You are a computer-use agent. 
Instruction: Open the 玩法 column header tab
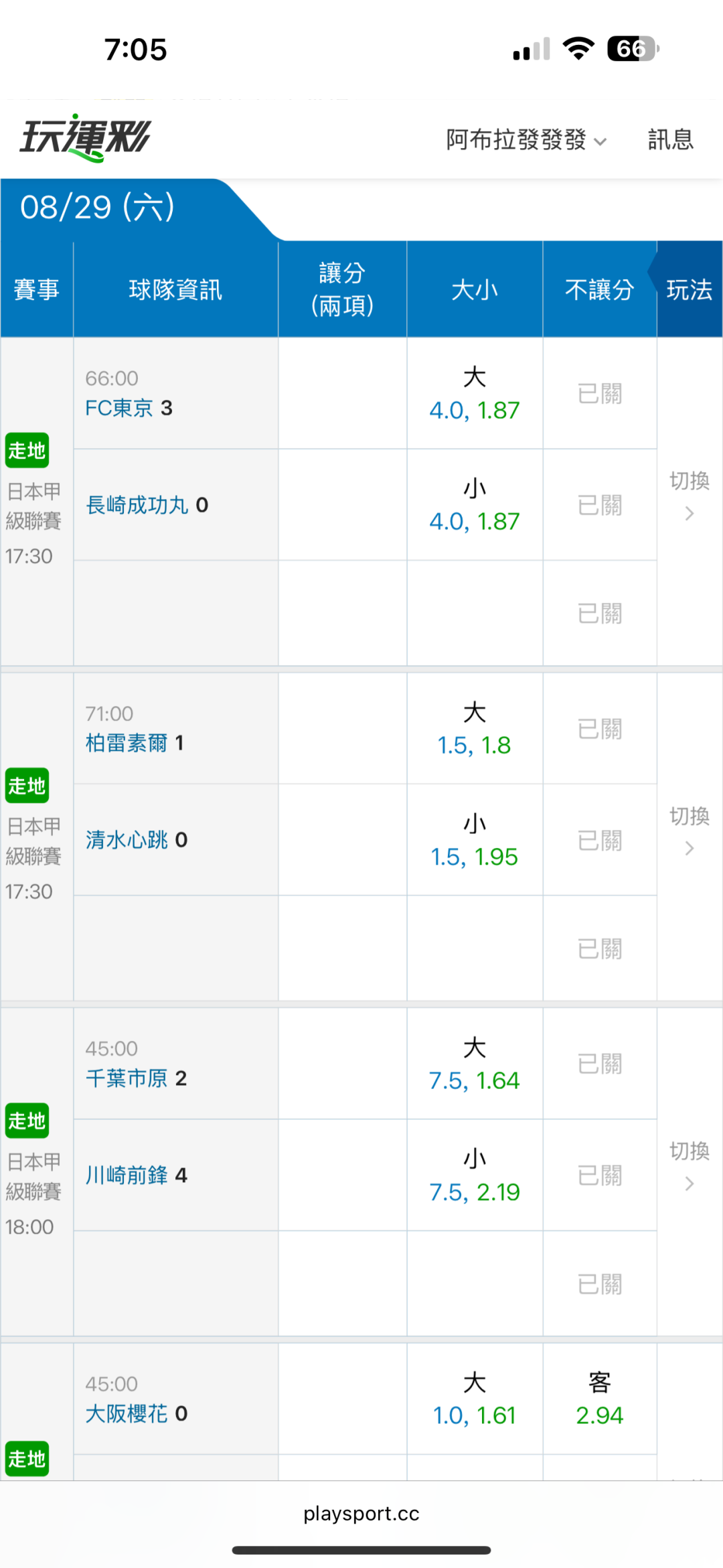pos(689,290)
